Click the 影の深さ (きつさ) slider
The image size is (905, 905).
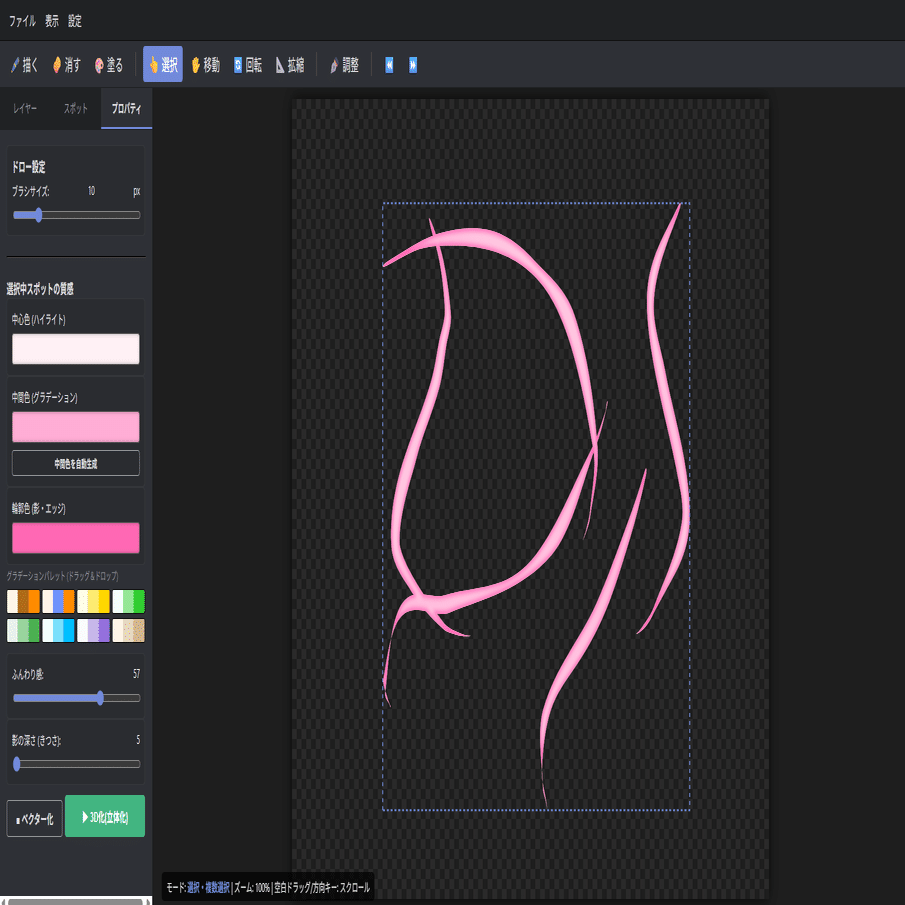[76, 764]
